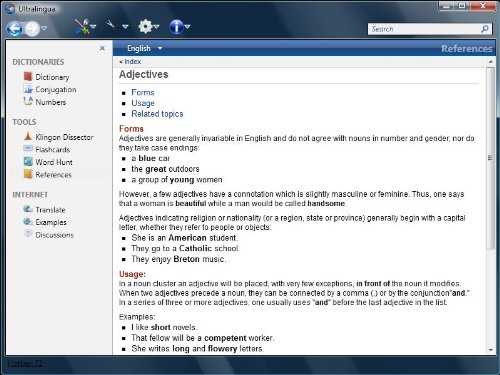The height and width of the screenshot is (375, 500).
Task: Open the English language dropdown
Action: tap(145, 48)
